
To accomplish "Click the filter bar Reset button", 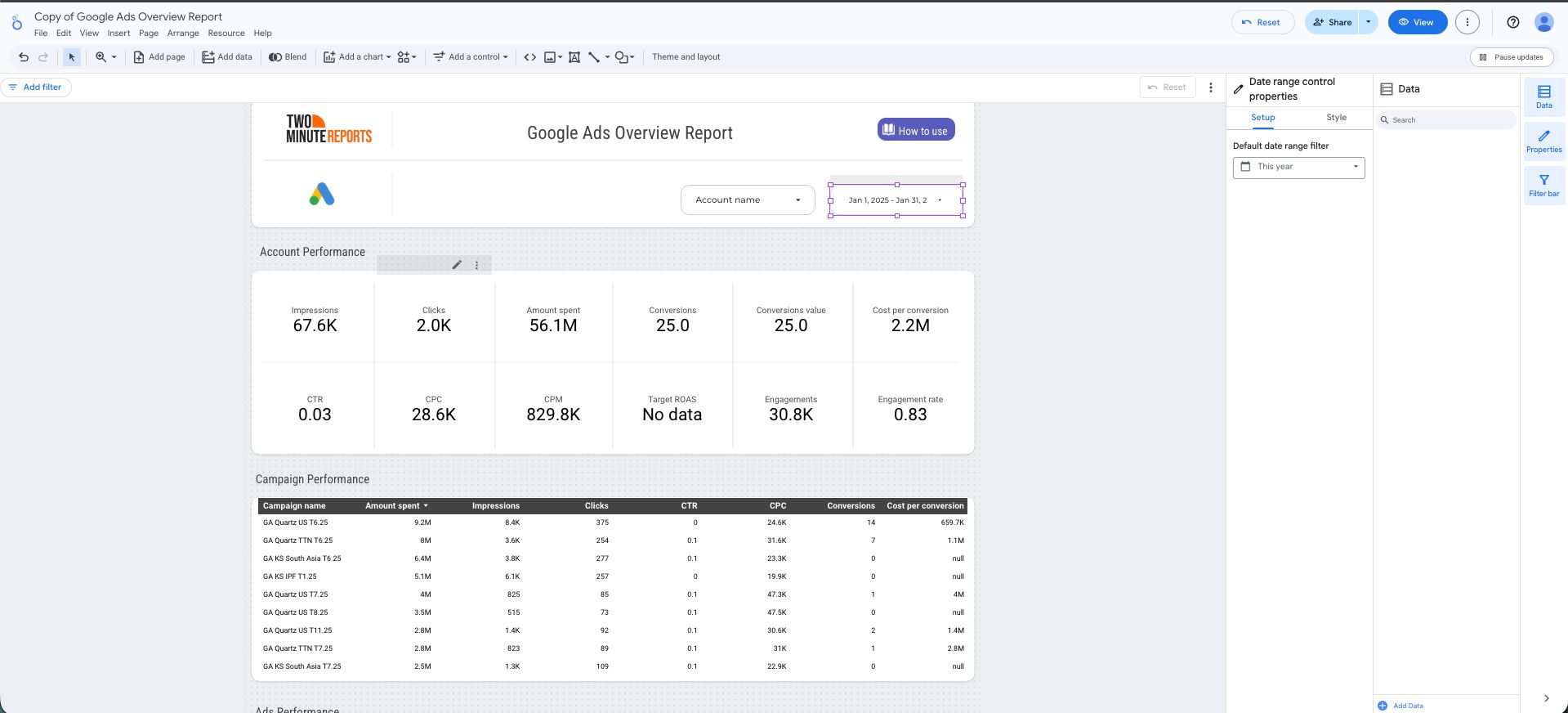I will click(1168, 87).
